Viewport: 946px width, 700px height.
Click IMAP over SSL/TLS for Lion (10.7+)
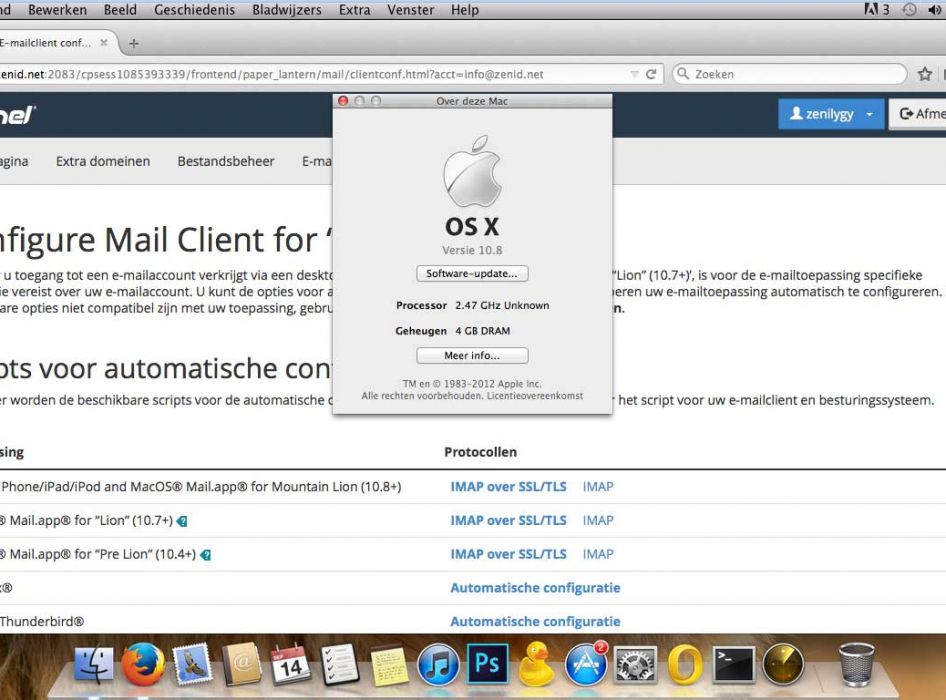click(509, 521)
